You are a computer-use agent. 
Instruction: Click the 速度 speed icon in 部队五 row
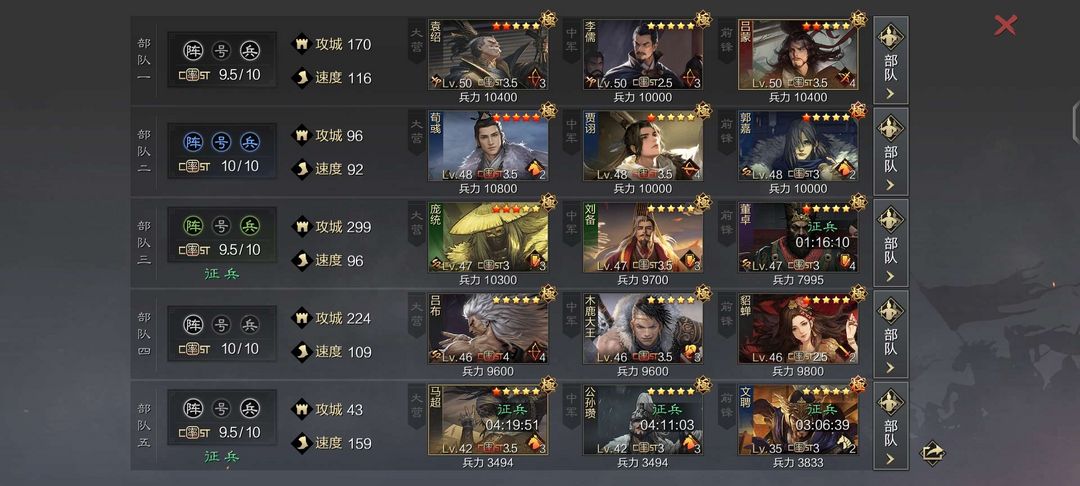(x=301, y=443)
